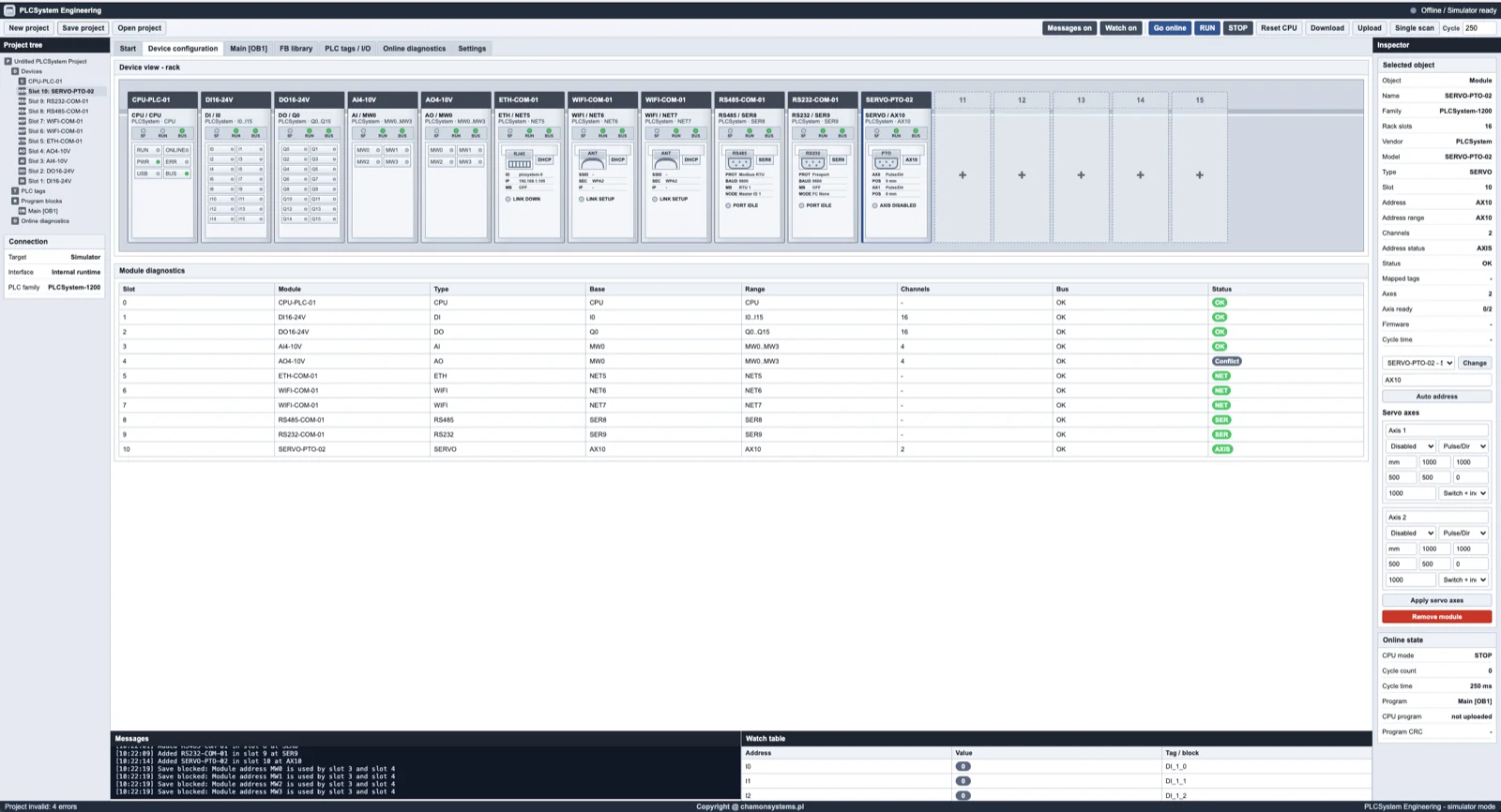Image resolution: width=1501 pixels, height=812 pixels.
Task: Click the Untitled PLCSystem Project tree icon
Action: coord(8,61)
